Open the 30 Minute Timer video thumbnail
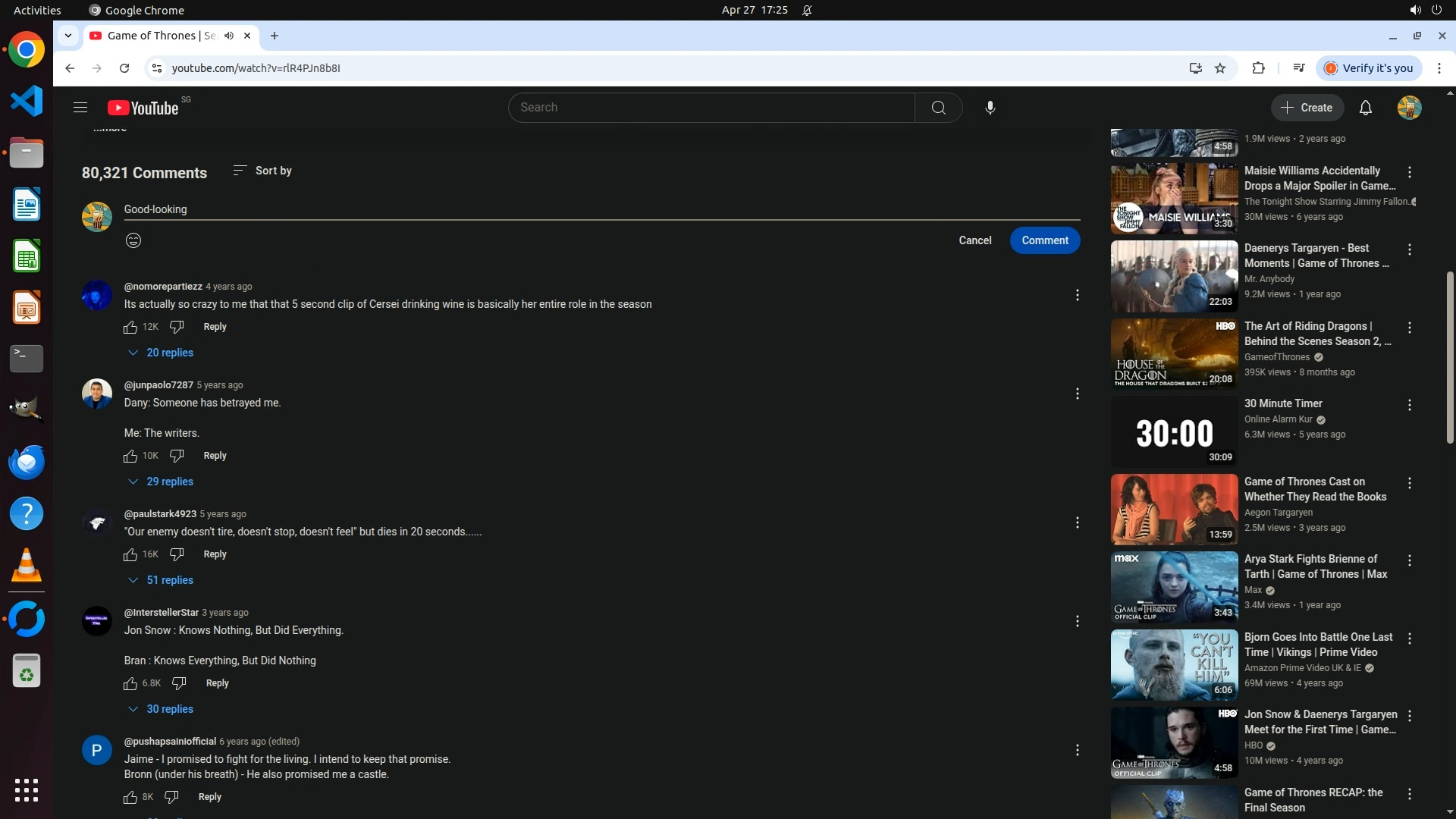The width and height of the screenshot is (1456, 819). point(1174,431)
